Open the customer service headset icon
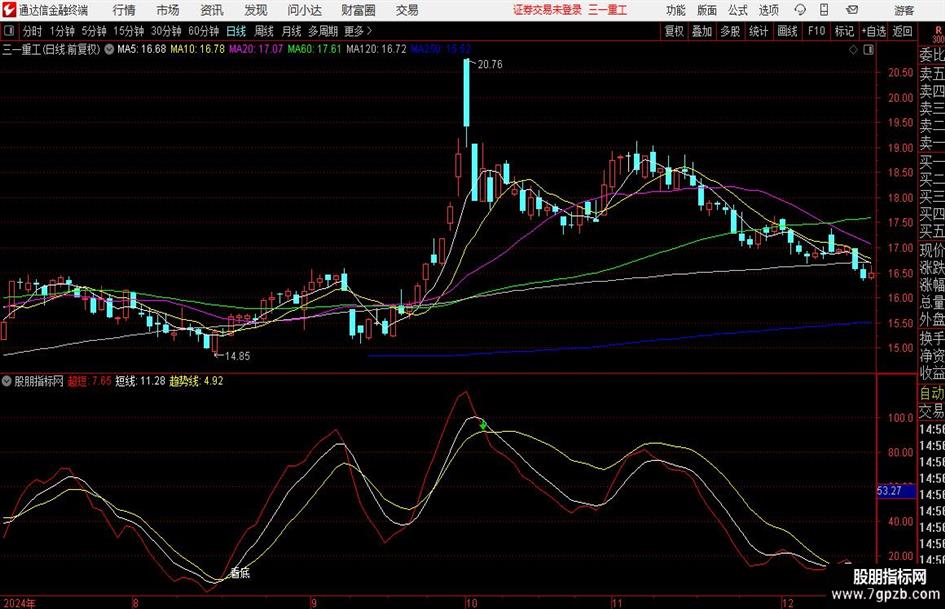This screenshot has width=945, height=609. [800, 10]
